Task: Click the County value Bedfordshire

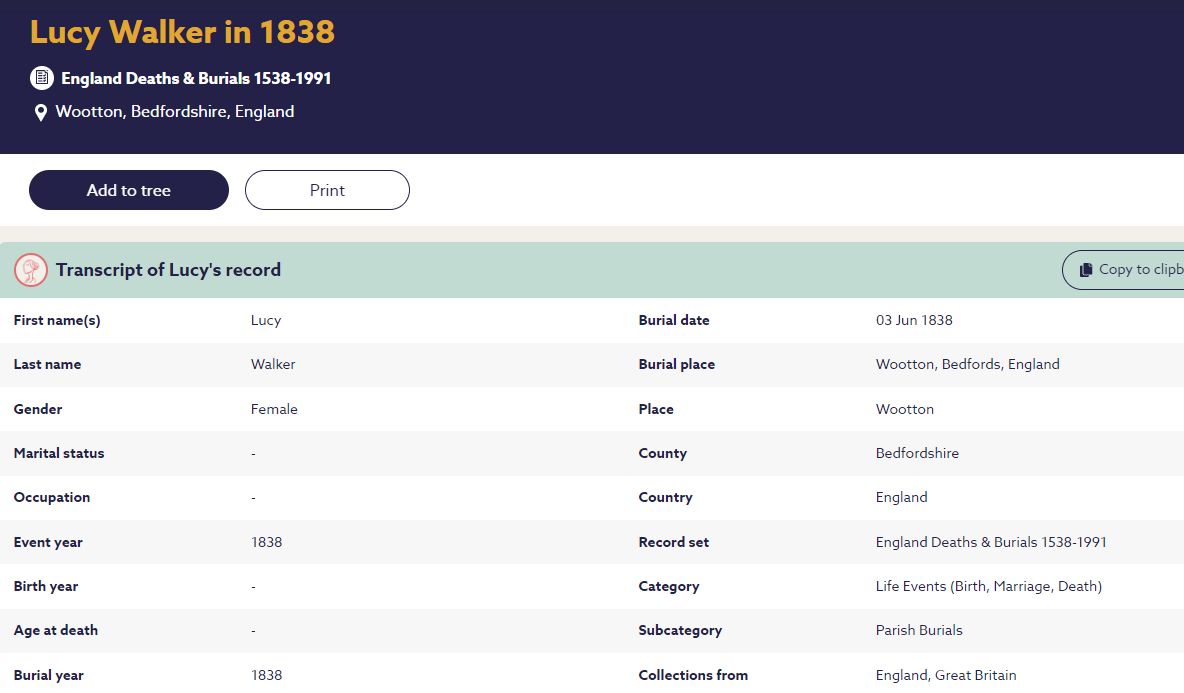Action: pyautogui.click(x=917, y=453)
